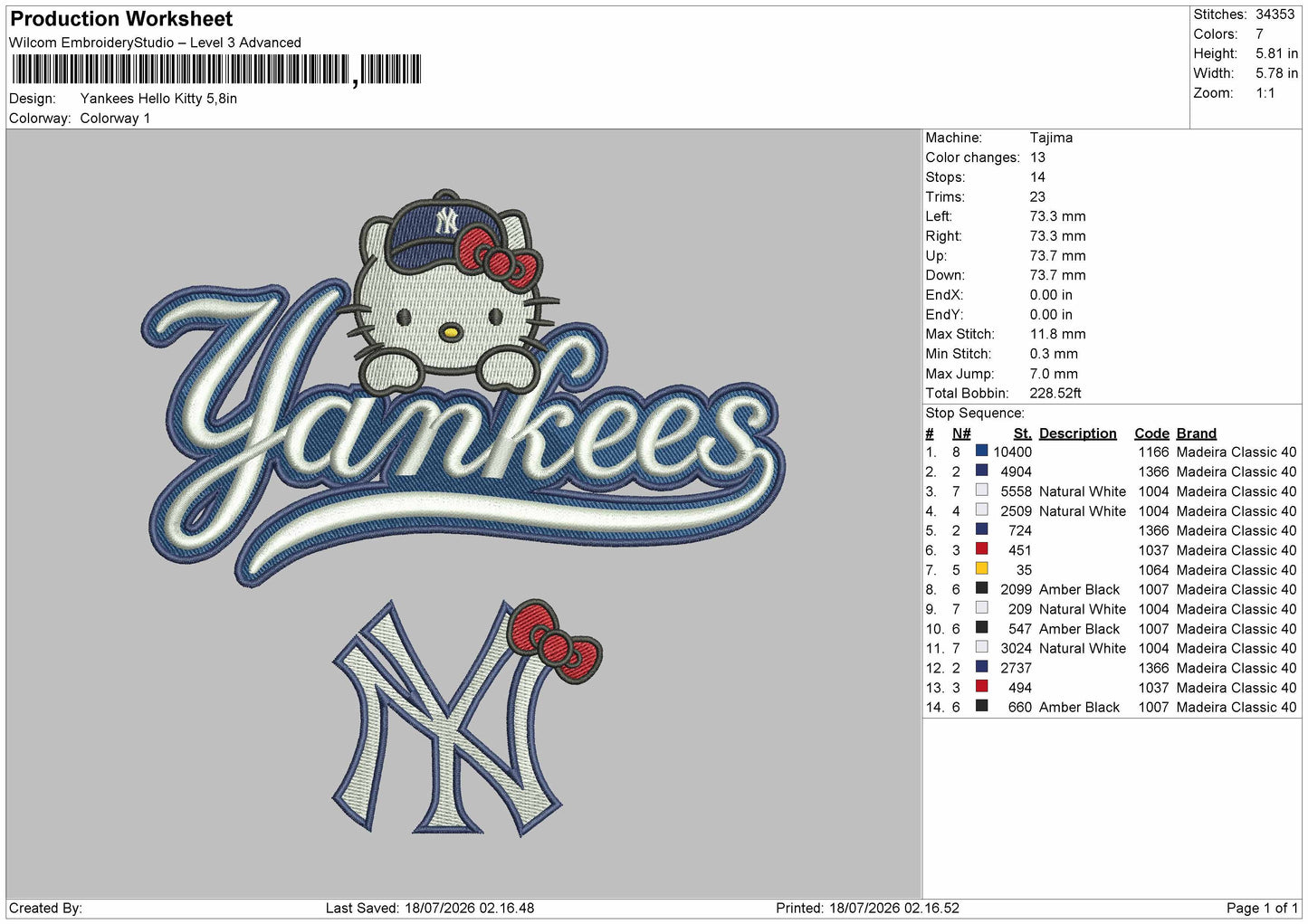This screenshot has width=1308, height=924.
Task: Click stitch count 10400 in row 1
Action: pos(1012,452)
